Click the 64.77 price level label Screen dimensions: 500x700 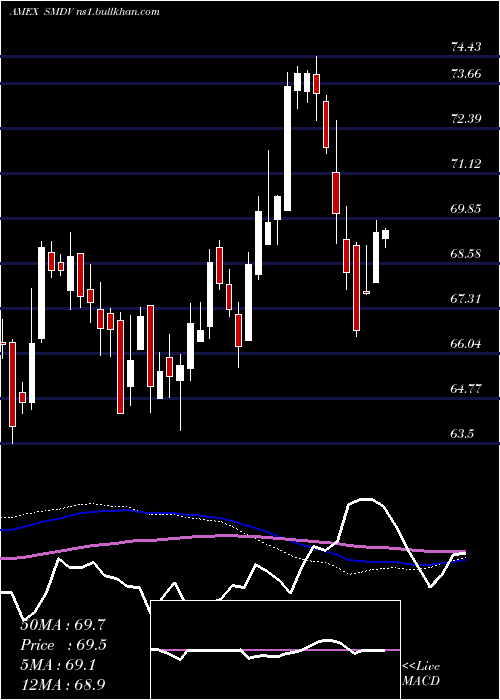coord(466,388)
